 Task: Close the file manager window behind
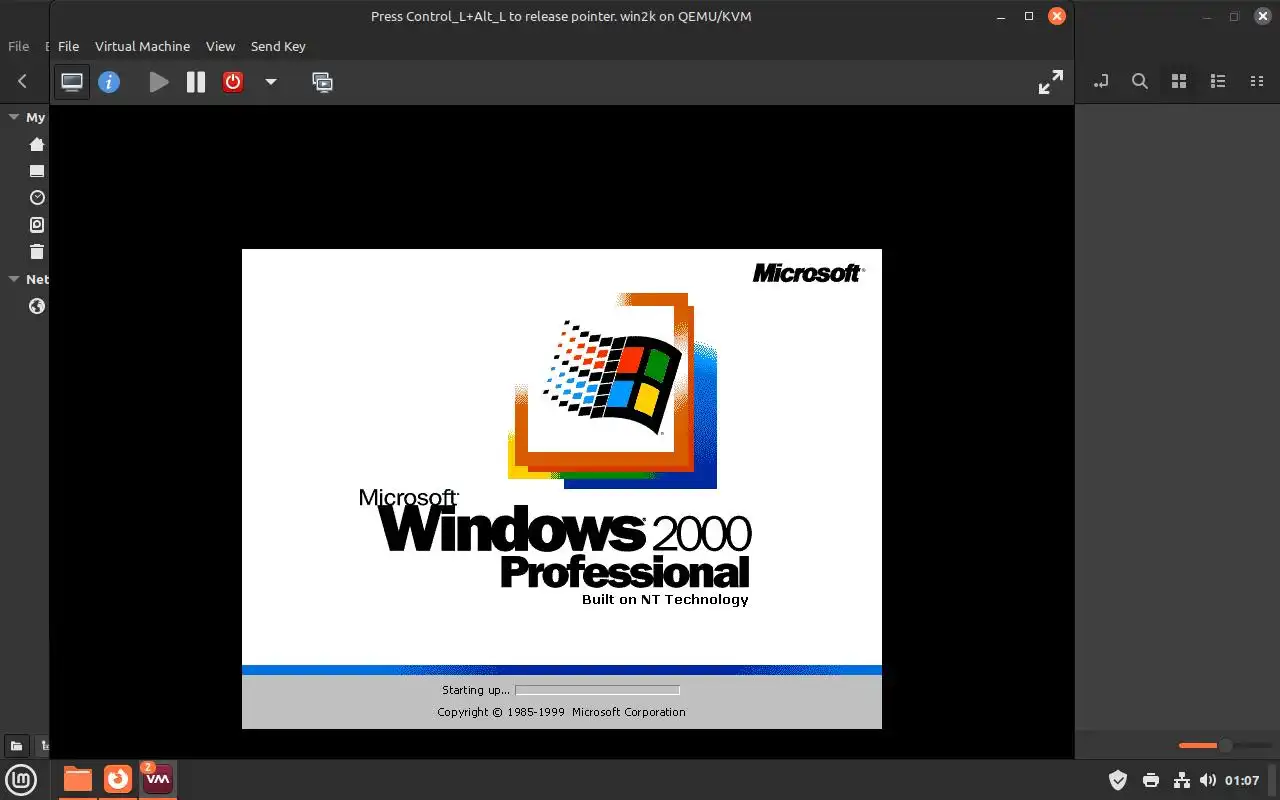pyautogui.click(x=1262, y=16)
